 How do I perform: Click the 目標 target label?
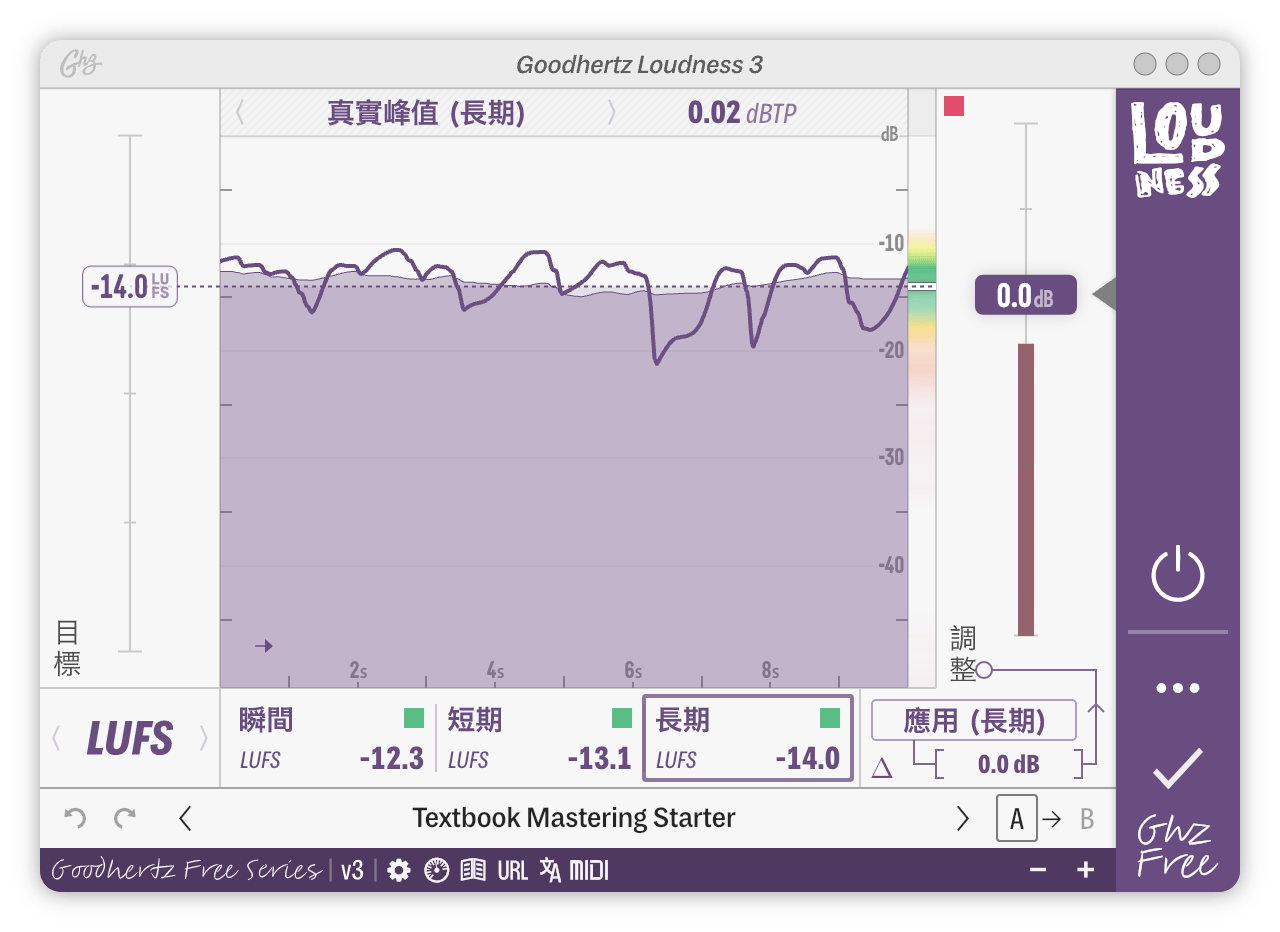pyautogui.click(x=67, y=647)
